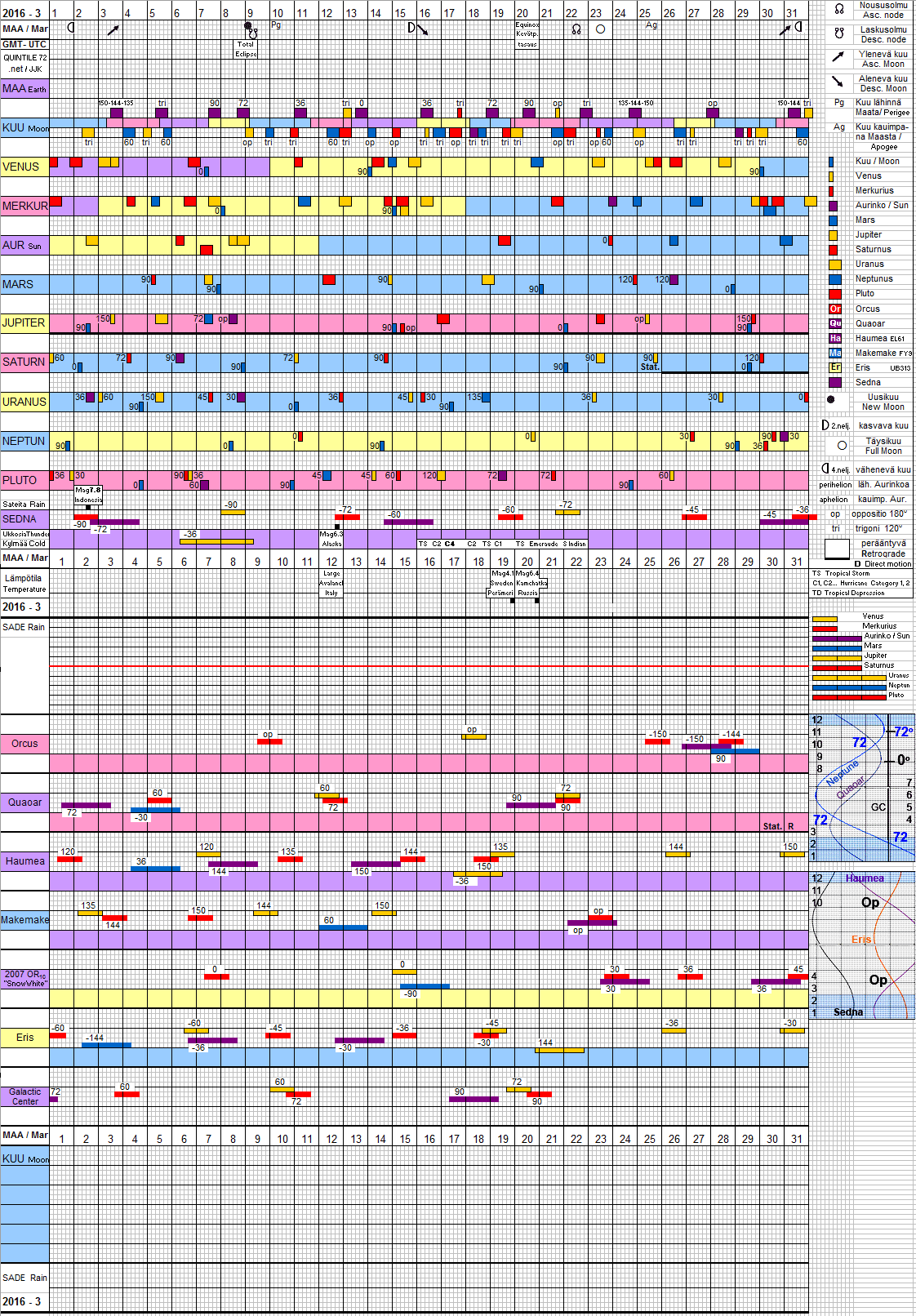Select the yellow Eris 'Er' legend icon

point(834,367)
